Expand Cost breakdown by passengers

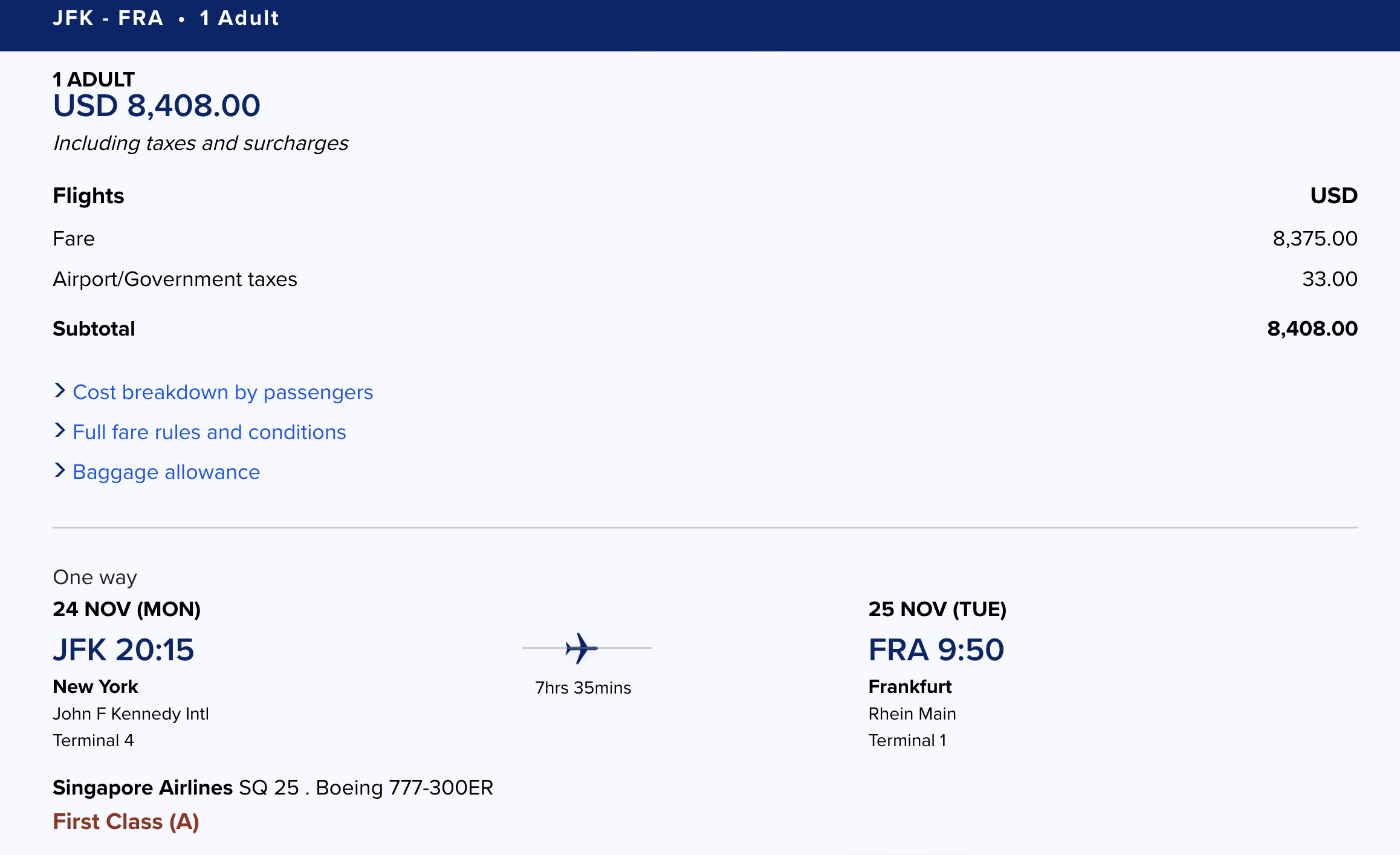pyautogui.click(x=222, y=392)
